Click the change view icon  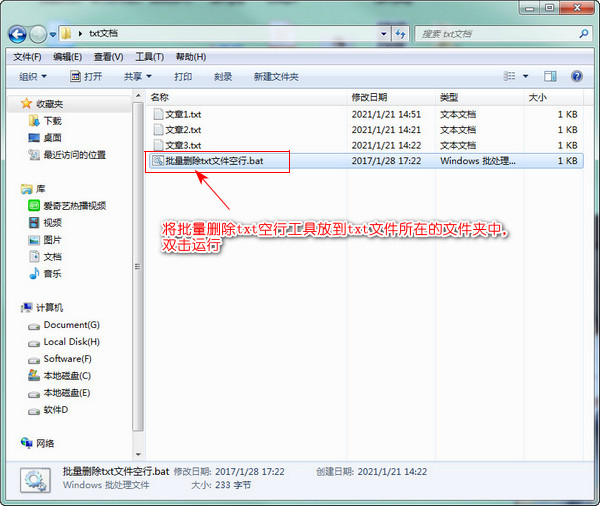point(509,76)
